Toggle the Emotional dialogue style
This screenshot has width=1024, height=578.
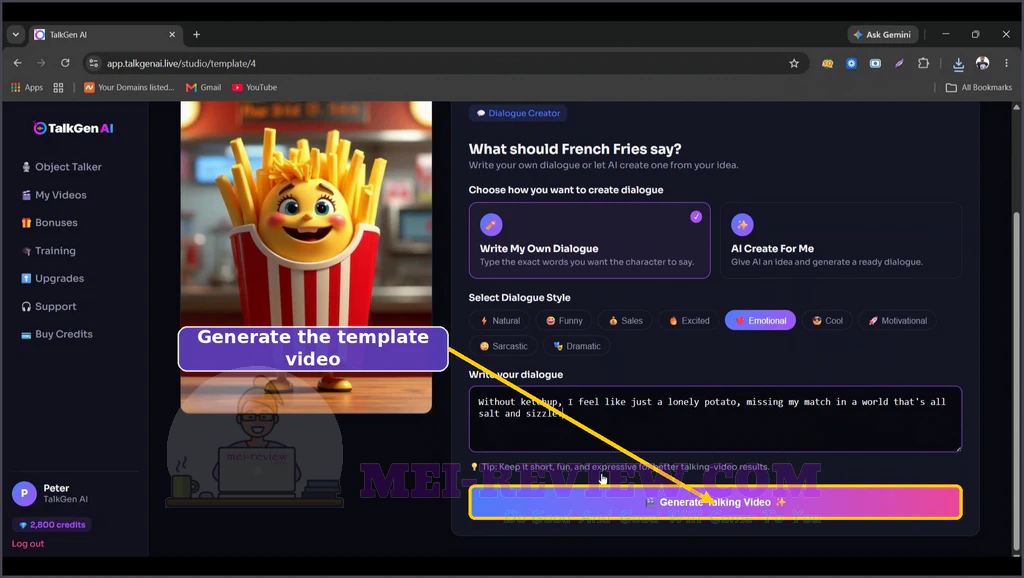click(x=760, y=321)
